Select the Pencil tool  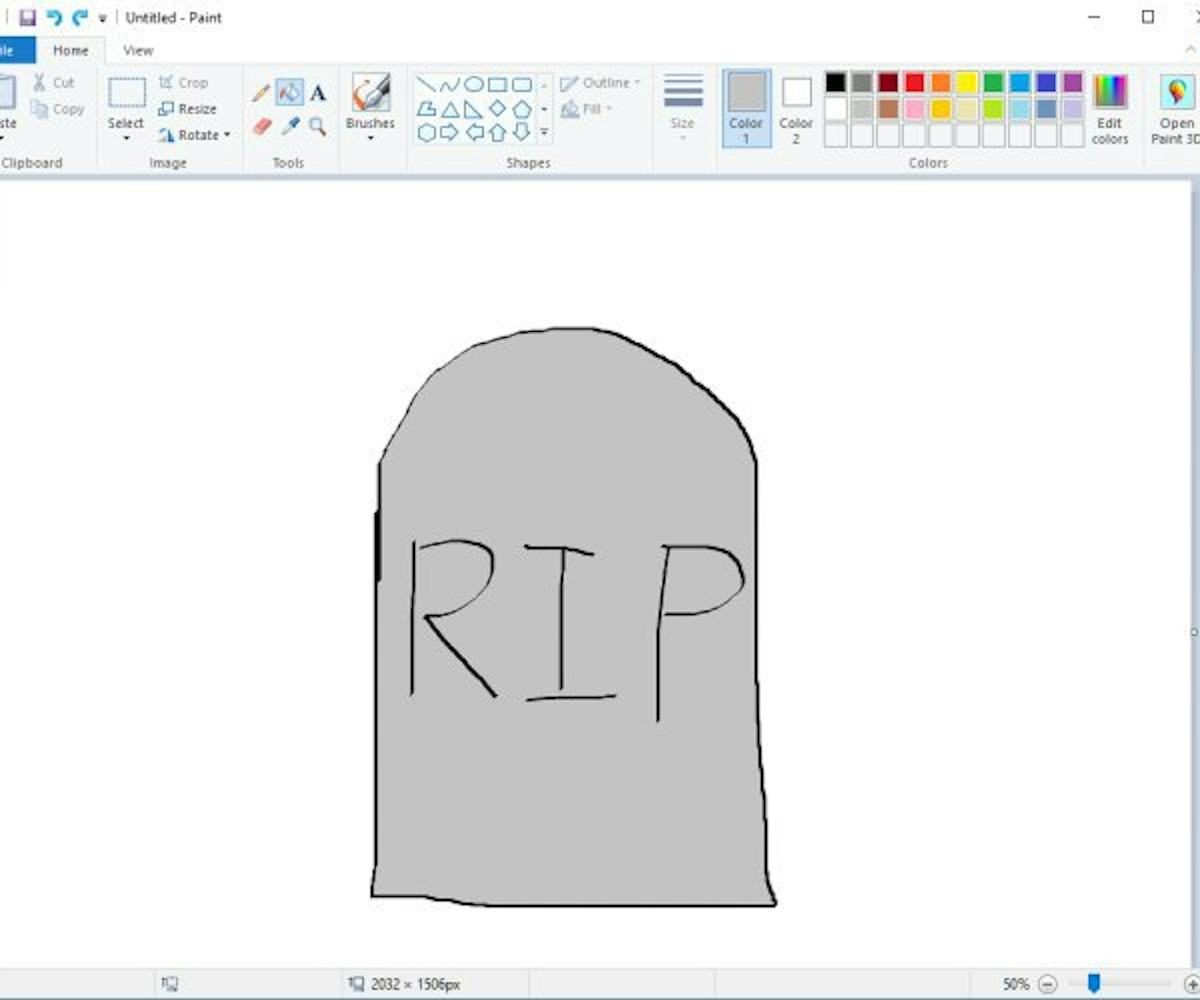pos(261,93)
